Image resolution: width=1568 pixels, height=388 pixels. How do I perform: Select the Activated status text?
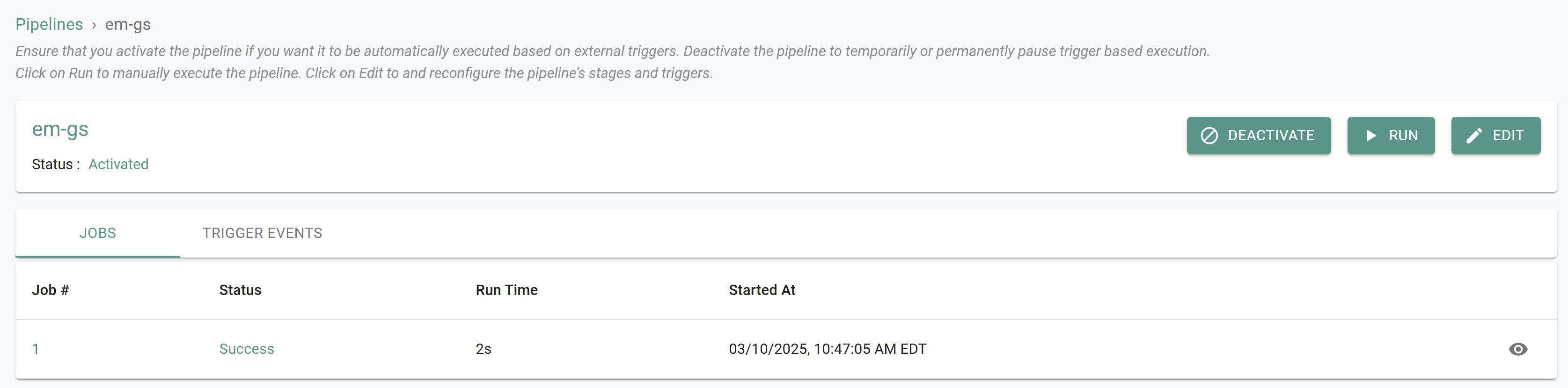[x=119, y=164]
